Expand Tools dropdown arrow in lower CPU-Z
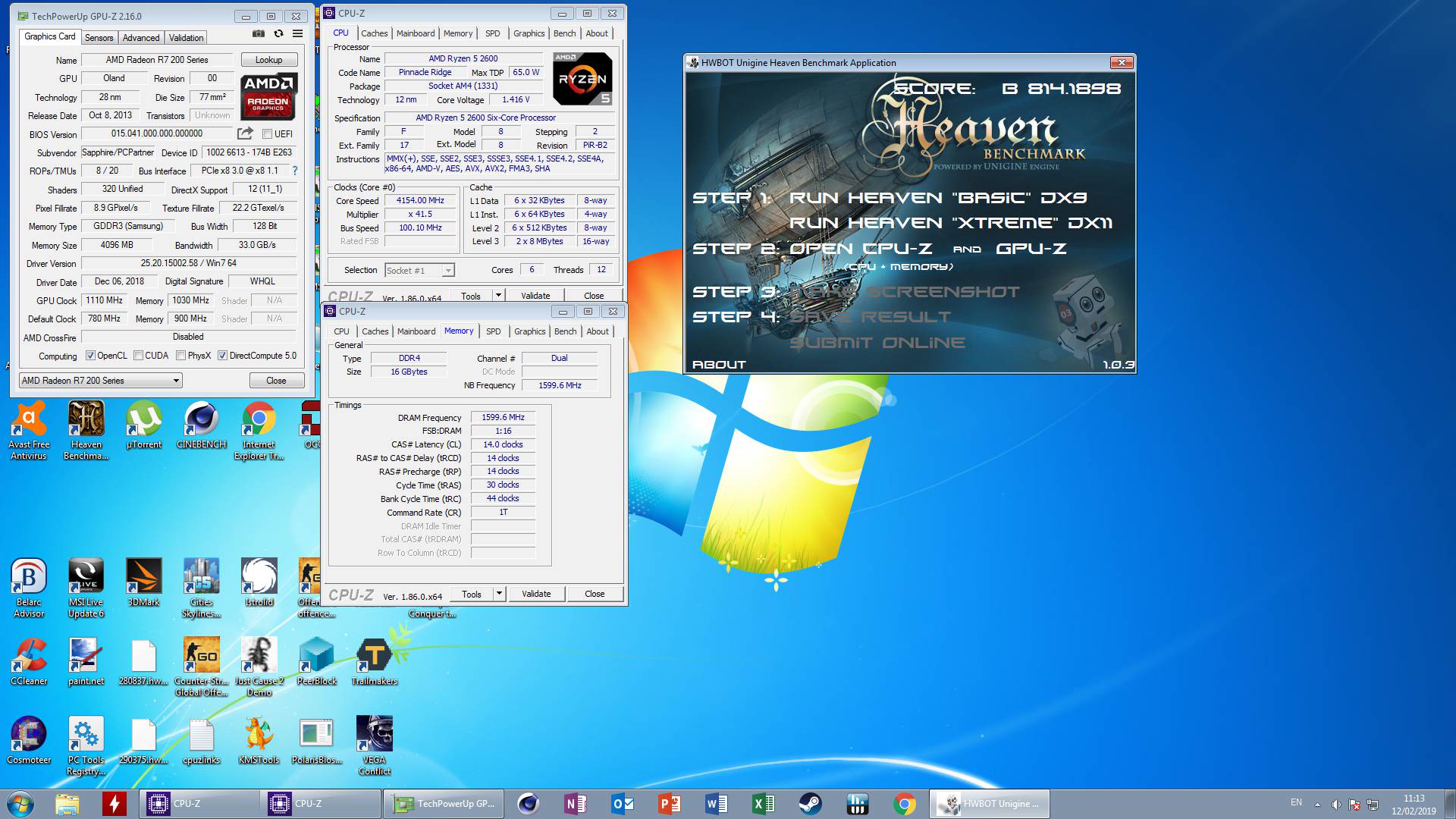The height and width of the screenshot is (819, 1456). coord(499,594)
